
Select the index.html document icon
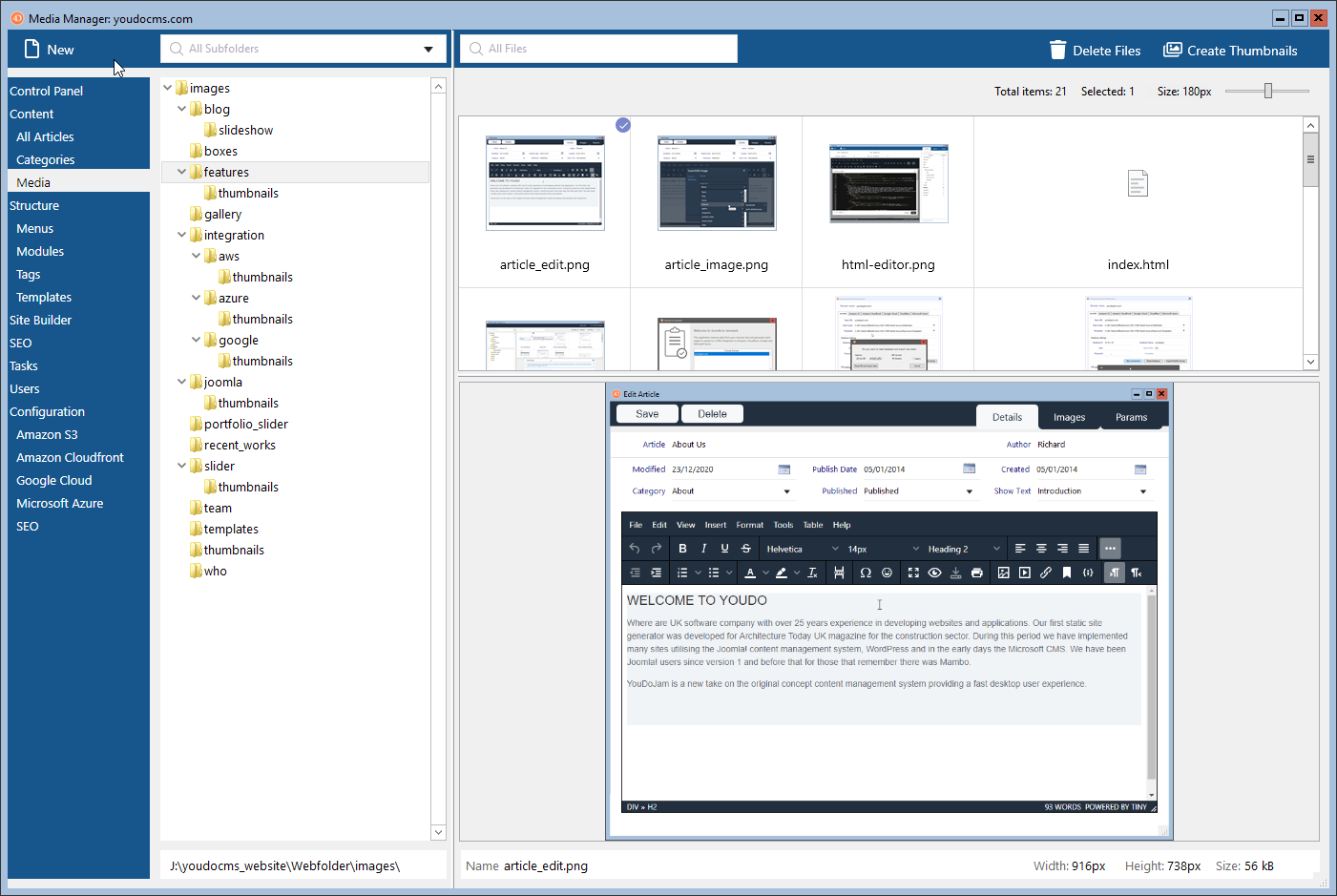(x=1138, y=183)
